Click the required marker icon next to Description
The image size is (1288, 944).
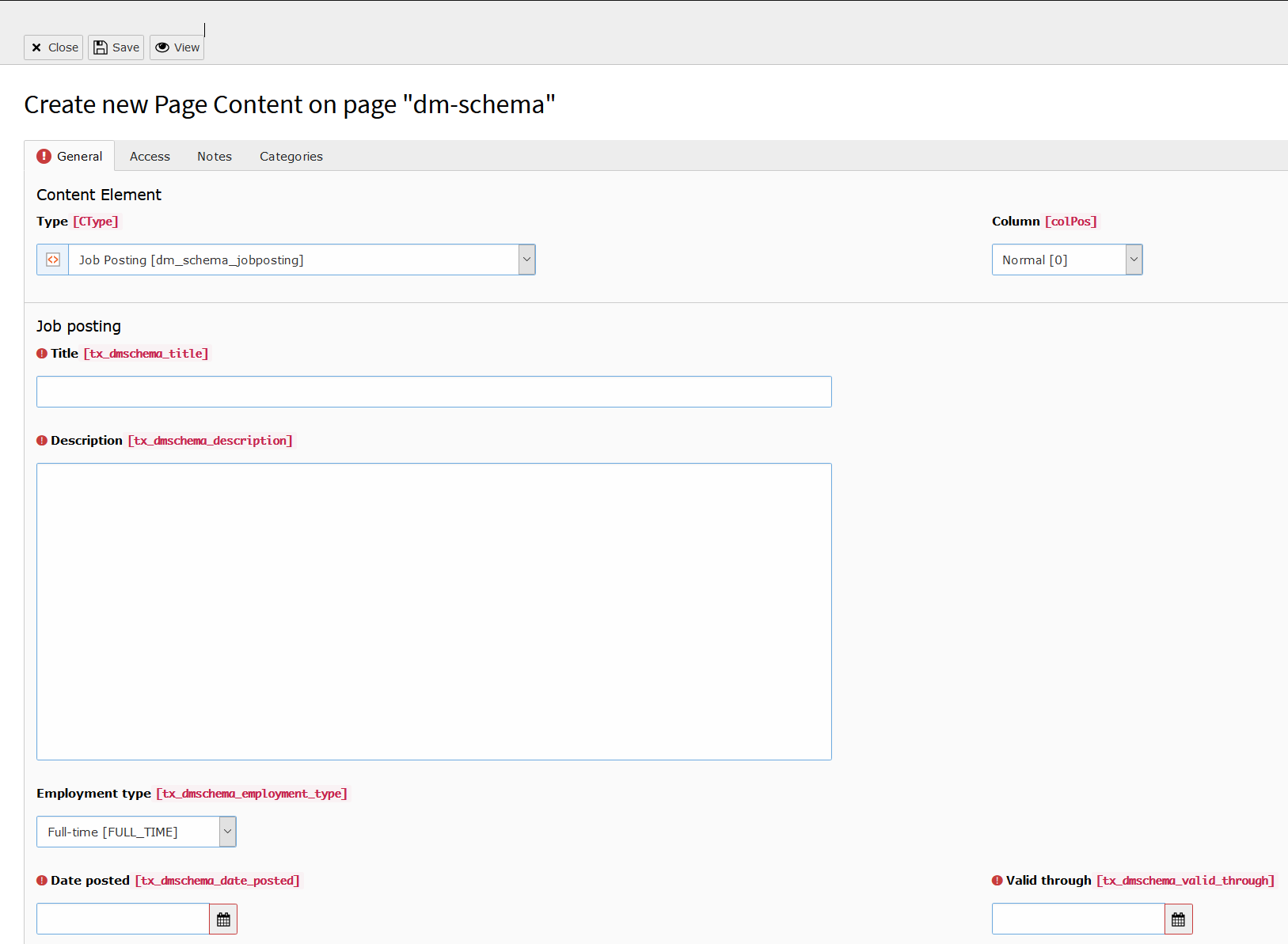click(x=42, y=441)
